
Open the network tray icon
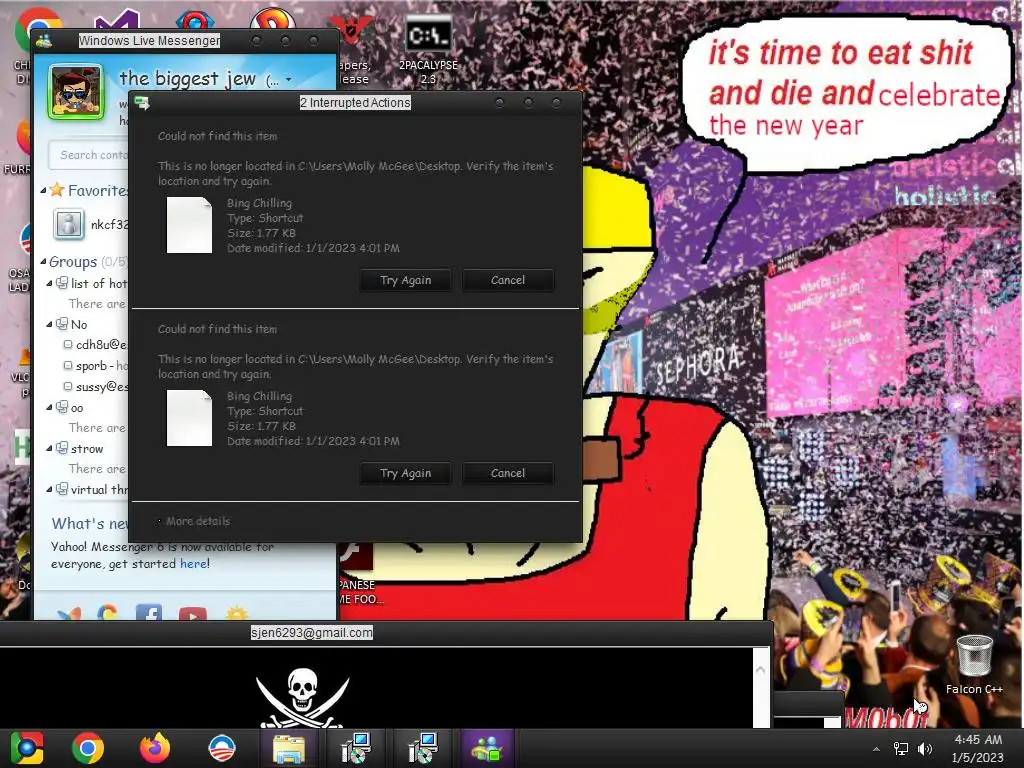point(901,749)
